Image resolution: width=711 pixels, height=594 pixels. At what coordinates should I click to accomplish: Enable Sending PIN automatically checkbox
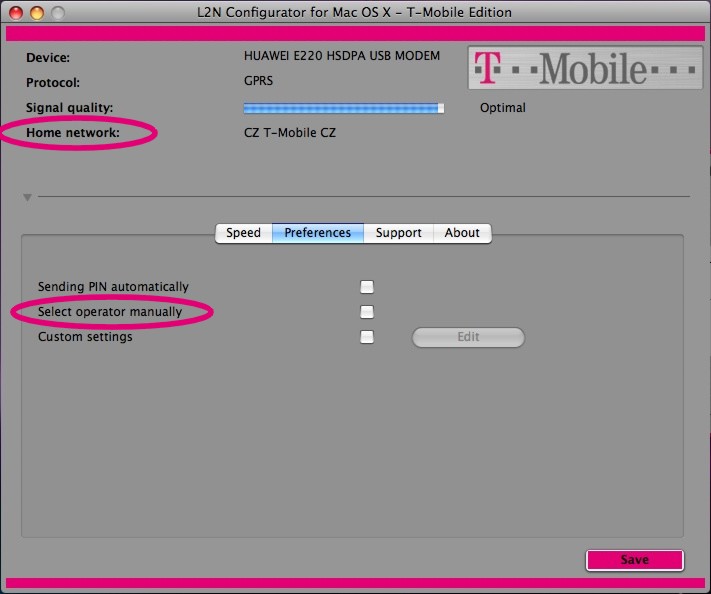click(367, 287)
